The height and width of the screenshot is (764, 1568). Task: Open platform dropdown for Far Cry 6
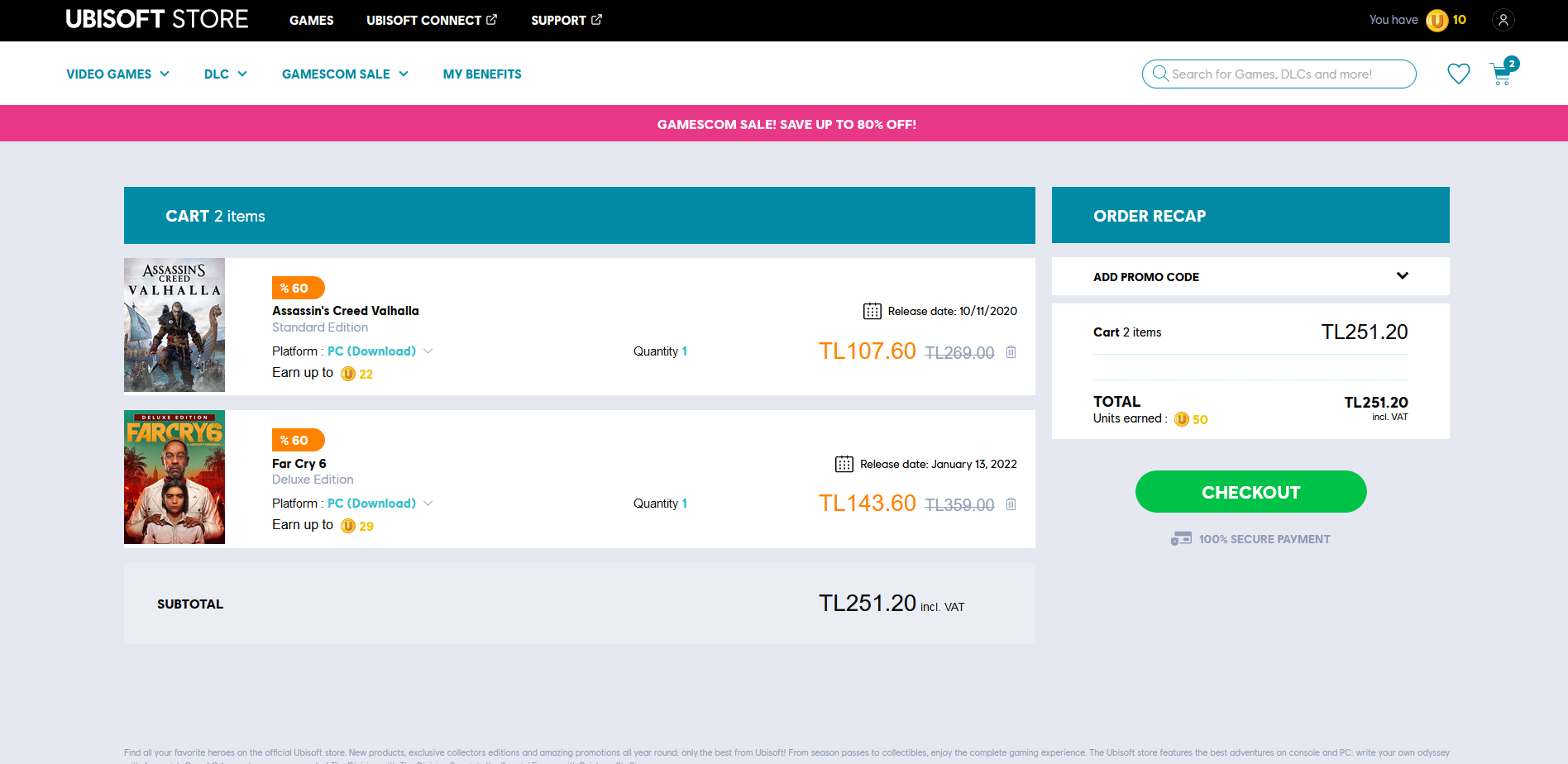[380, 504]
